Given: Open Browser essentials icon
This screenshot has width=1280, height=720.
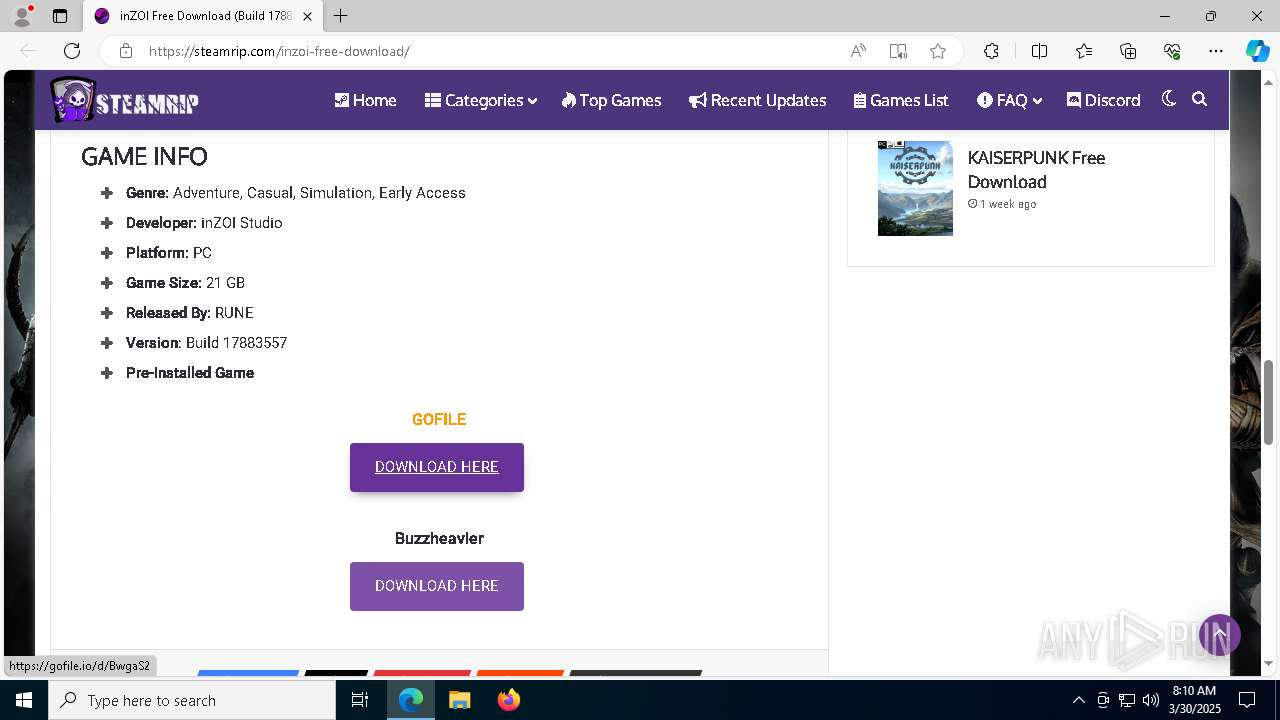Looking at the screenshot, I should pyautogui.click(x=1172, y=51).
